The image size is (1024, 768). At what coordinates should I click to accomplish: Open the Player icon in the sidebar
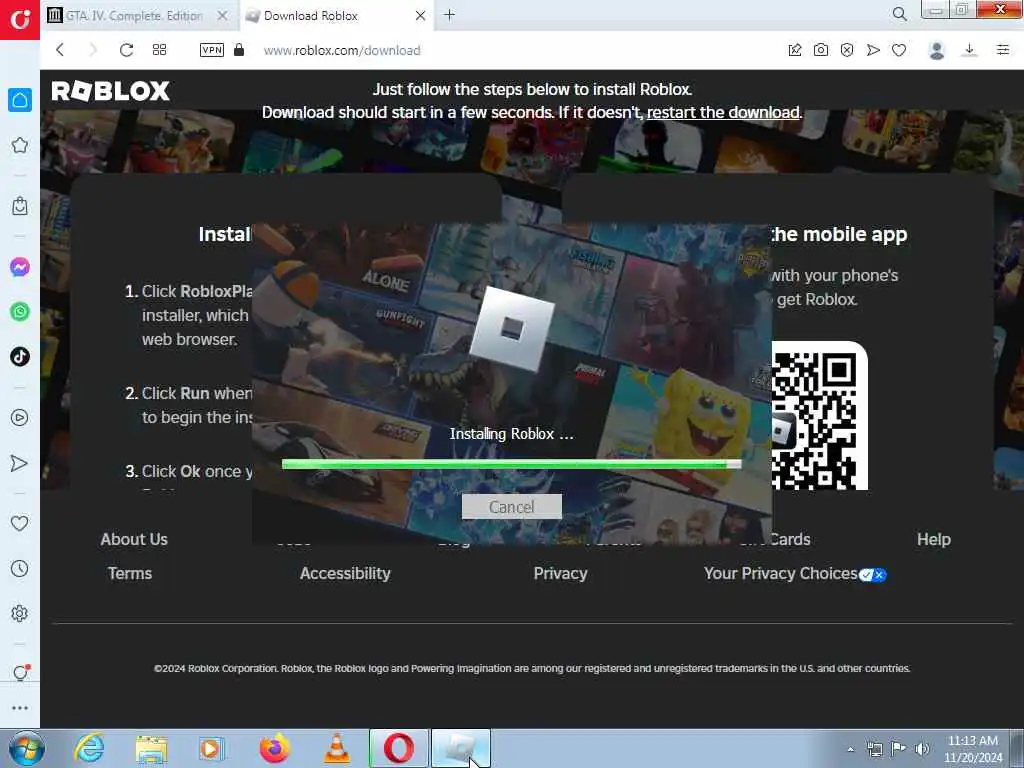pos(20,418)
